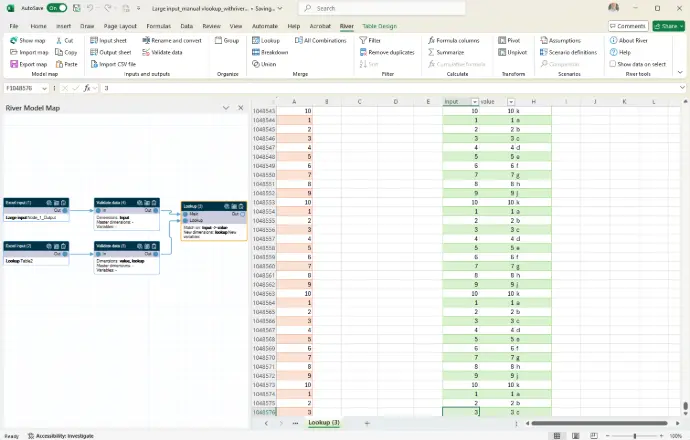The image size is (690, 440).
Task: Open the input column filter dropdown
Action: (474, 101)
